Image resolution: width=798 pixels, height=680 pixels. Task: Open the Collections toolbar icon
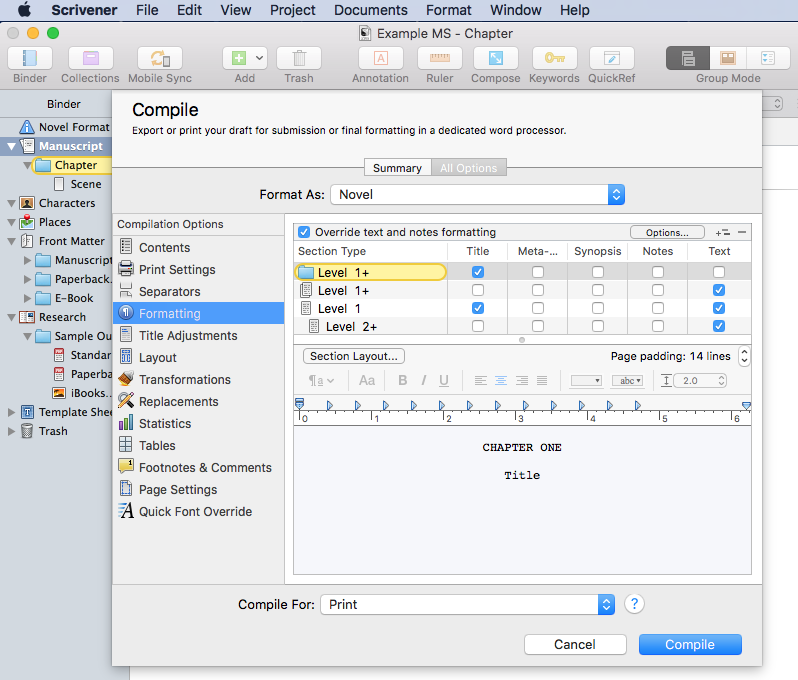point(91,58)
